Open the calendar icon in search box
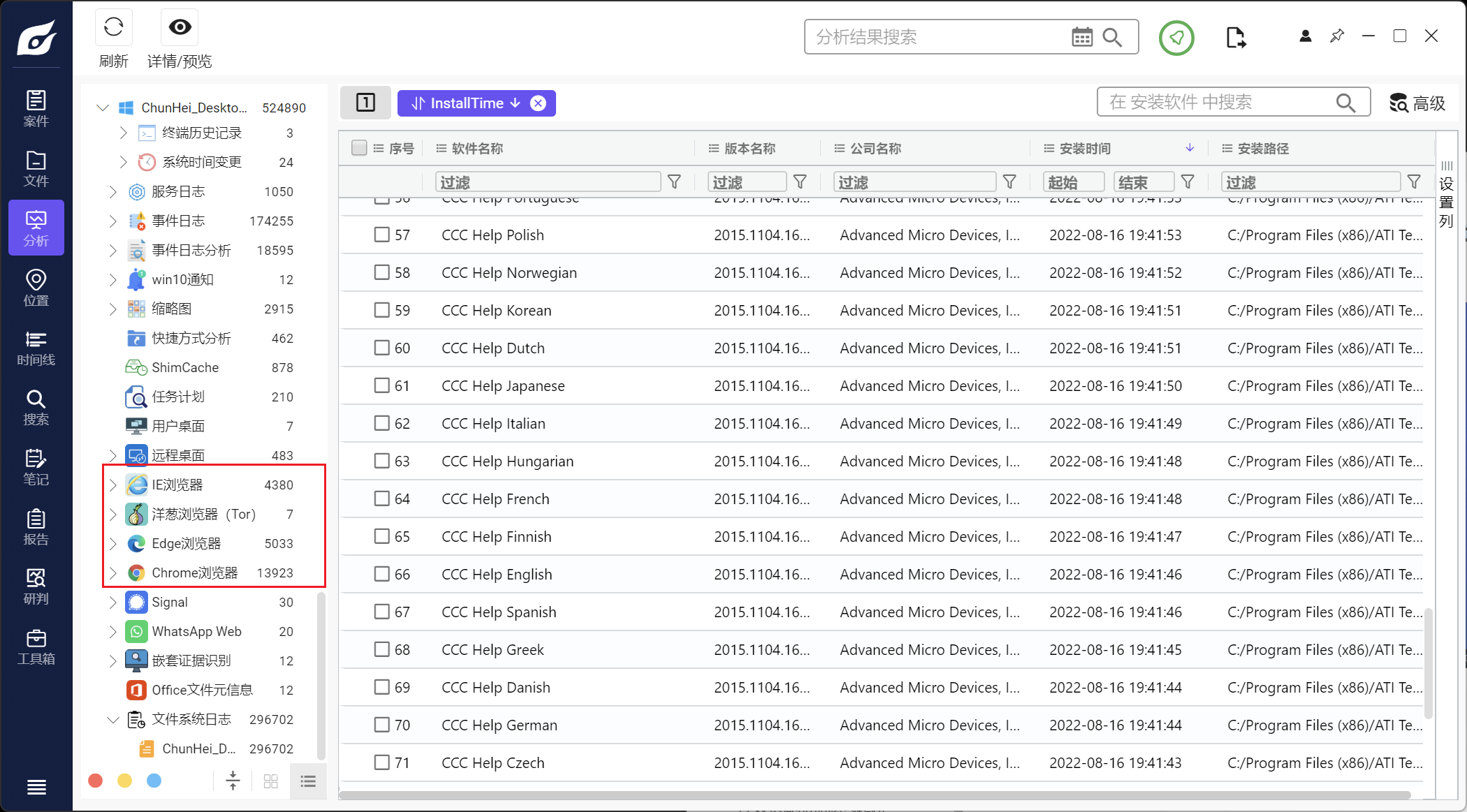The image size is (1467, 812). click(1082, 37)
